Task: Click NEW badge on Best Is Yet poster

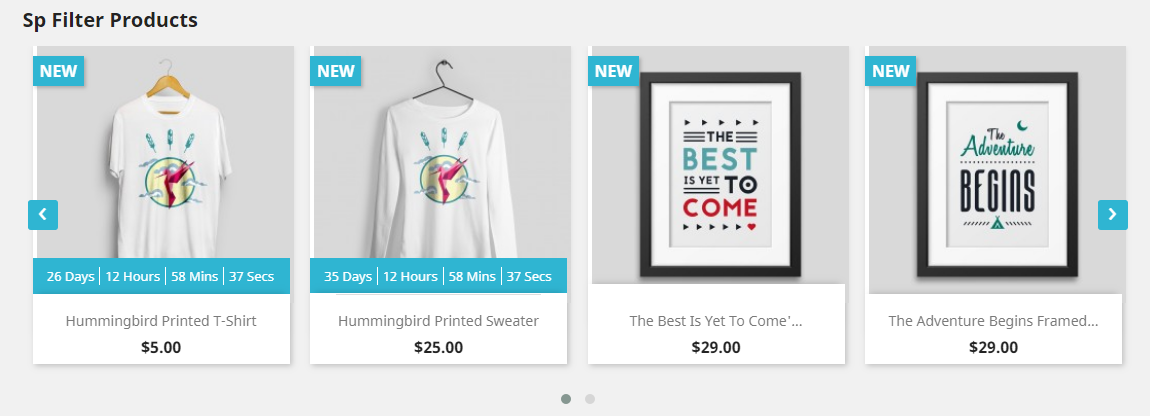Action: coord(613,71)
